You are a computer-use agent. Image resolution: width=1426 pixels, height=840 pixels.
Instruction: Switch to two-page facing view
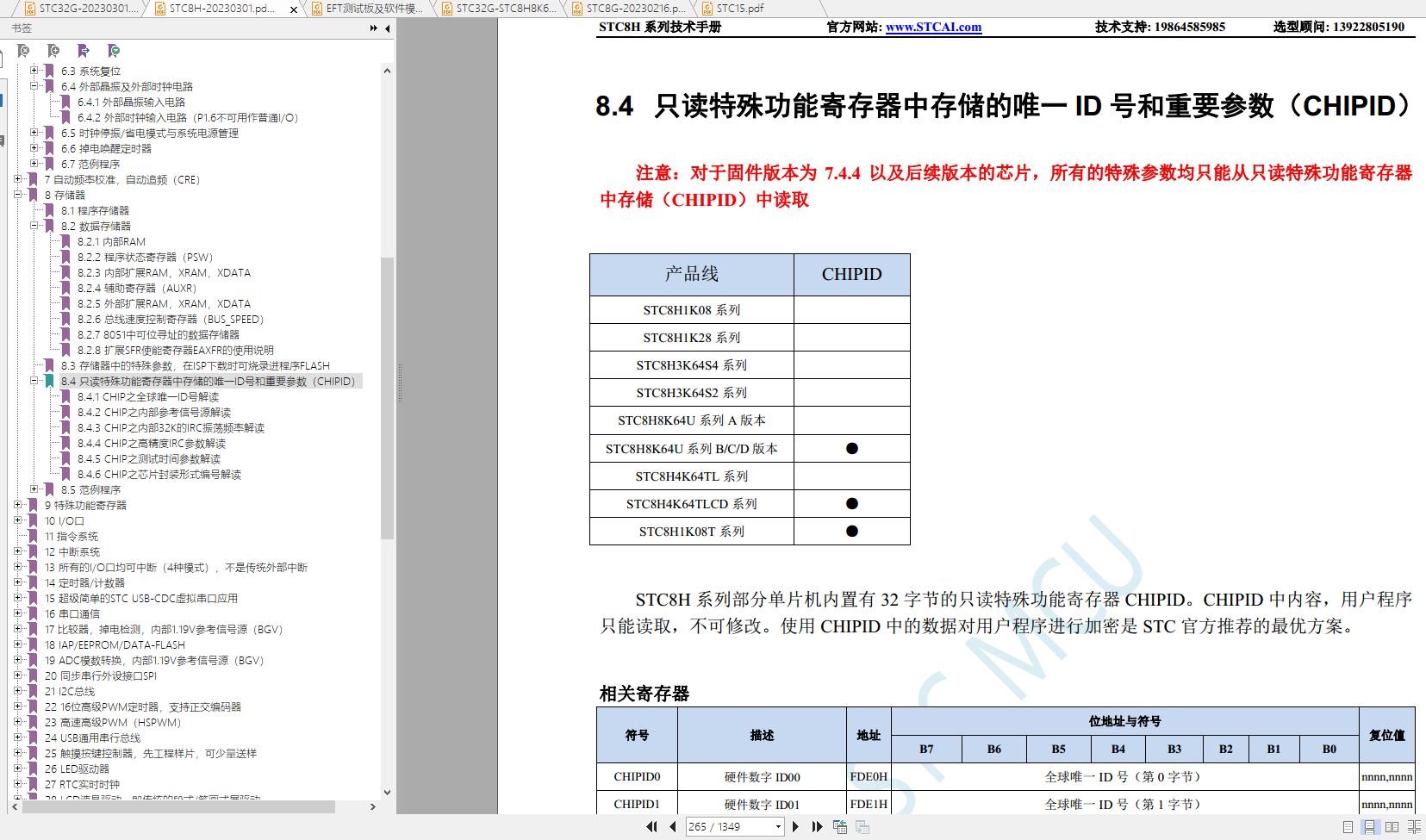[x=1392, y=826]
